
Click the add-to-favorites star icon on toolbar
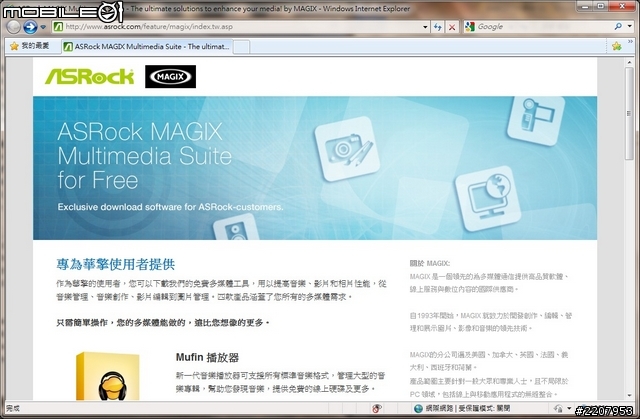tap(617, 47)
